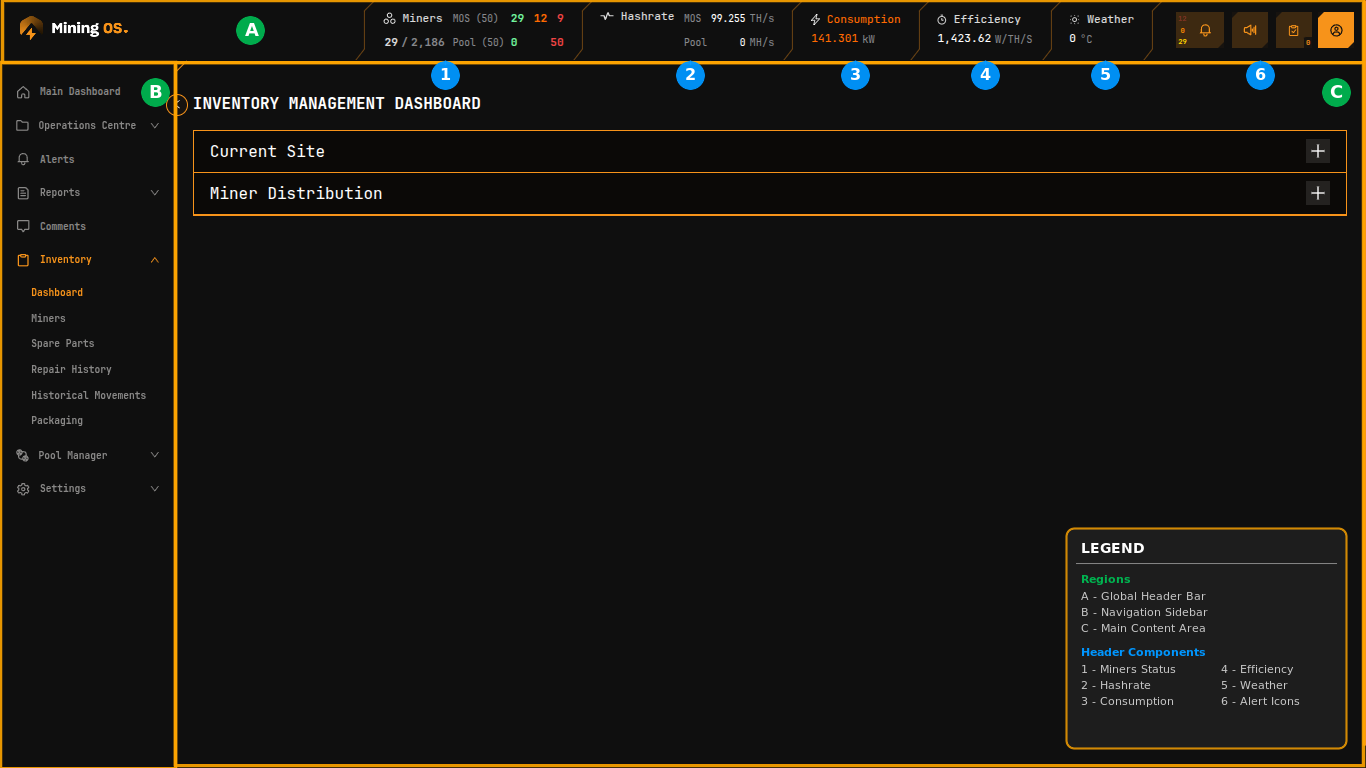Click the Miners status icon in header
Screen dimensions: 1366x768
pos(389,17)
